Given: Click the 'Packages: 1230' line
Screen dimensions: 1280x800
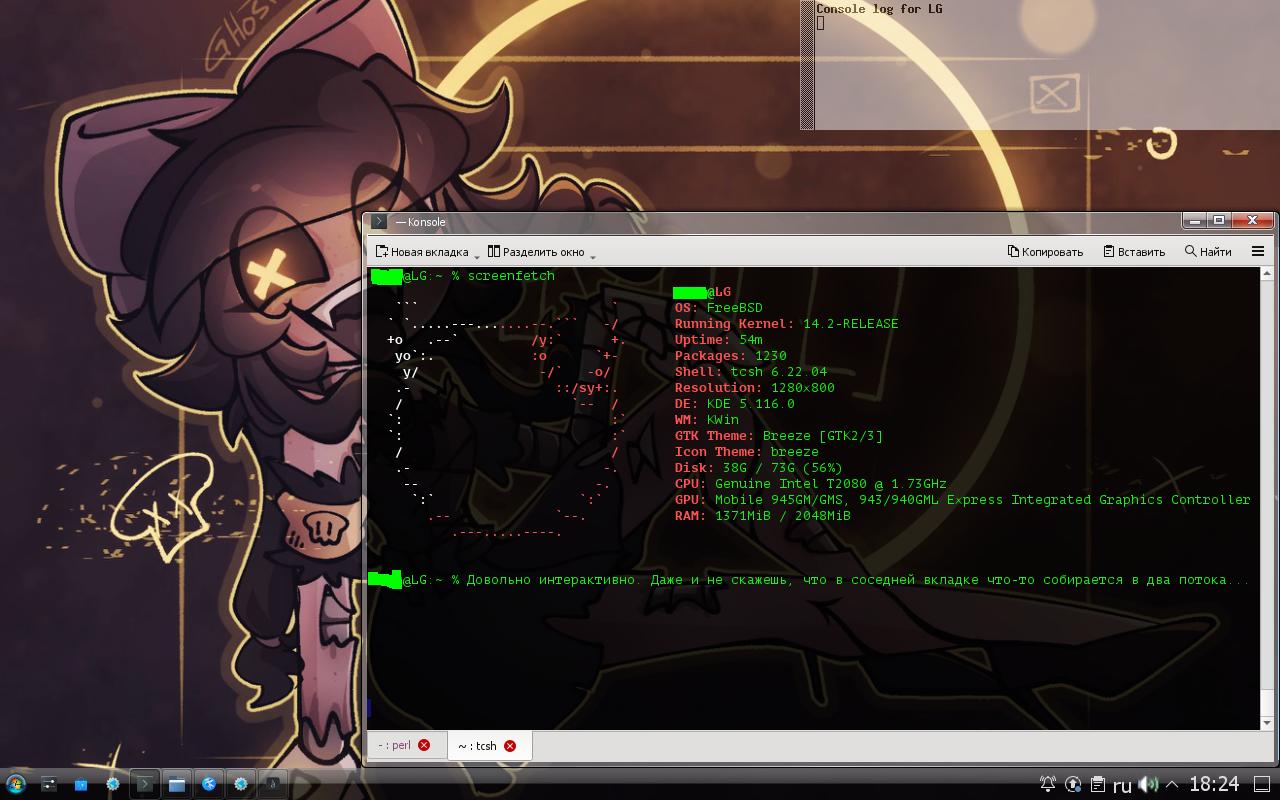Looking at the screenshot, I should point(731,356).
